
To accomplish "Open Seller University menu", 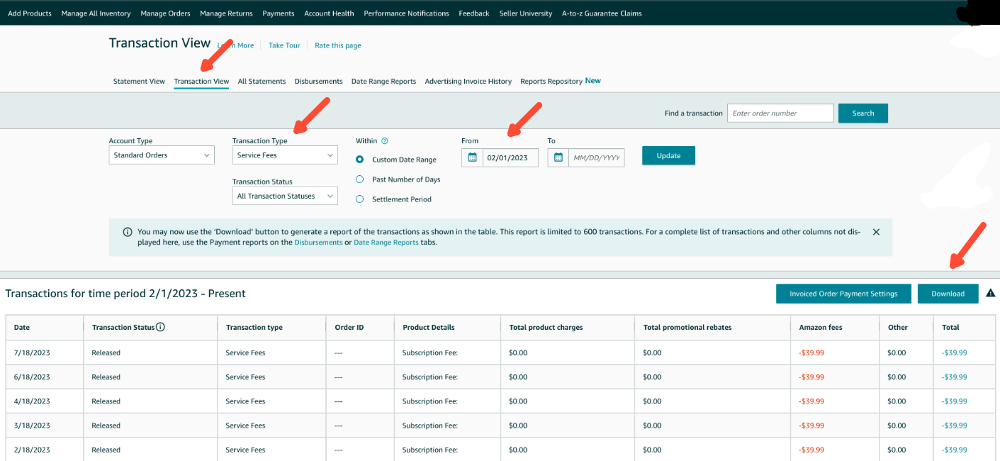I will pos(526,13).
